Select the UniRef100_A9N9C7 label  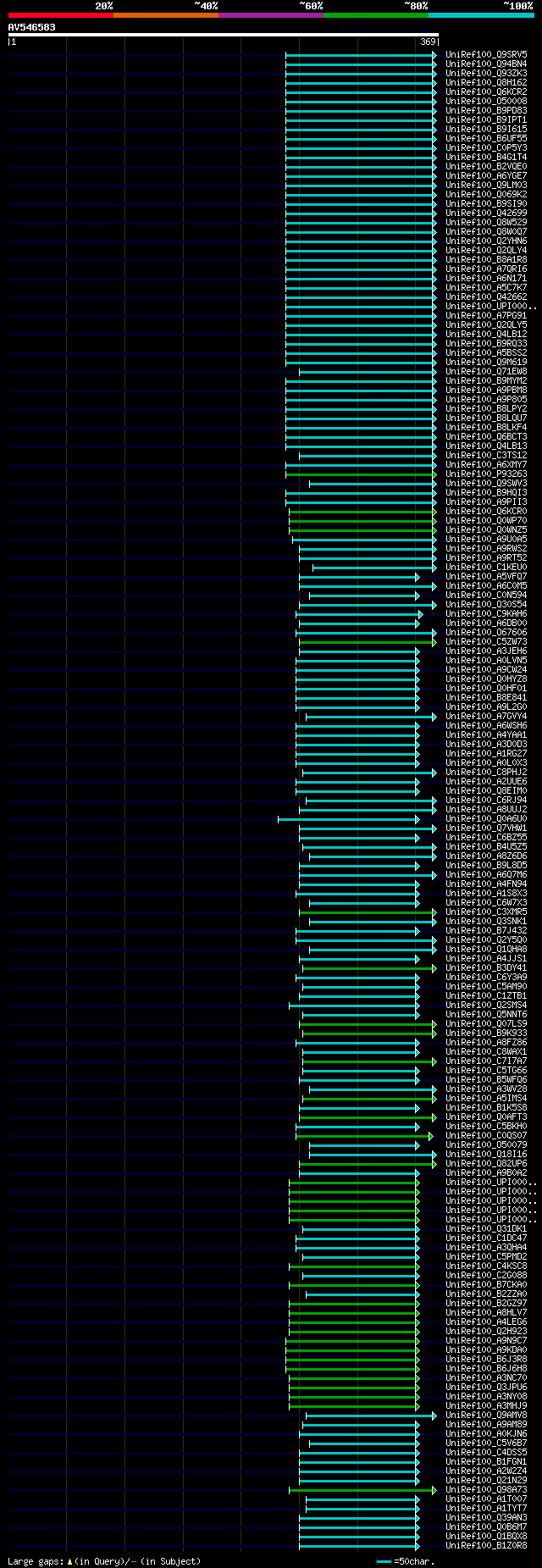pos(486,1340)
